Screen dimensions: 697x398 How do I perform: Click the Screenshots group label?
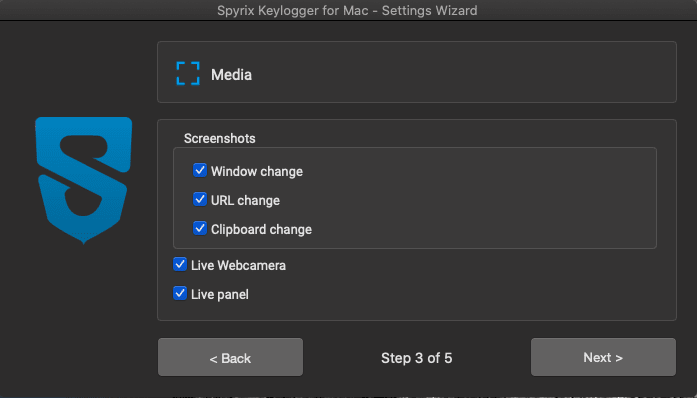click(x=220, y=138)
